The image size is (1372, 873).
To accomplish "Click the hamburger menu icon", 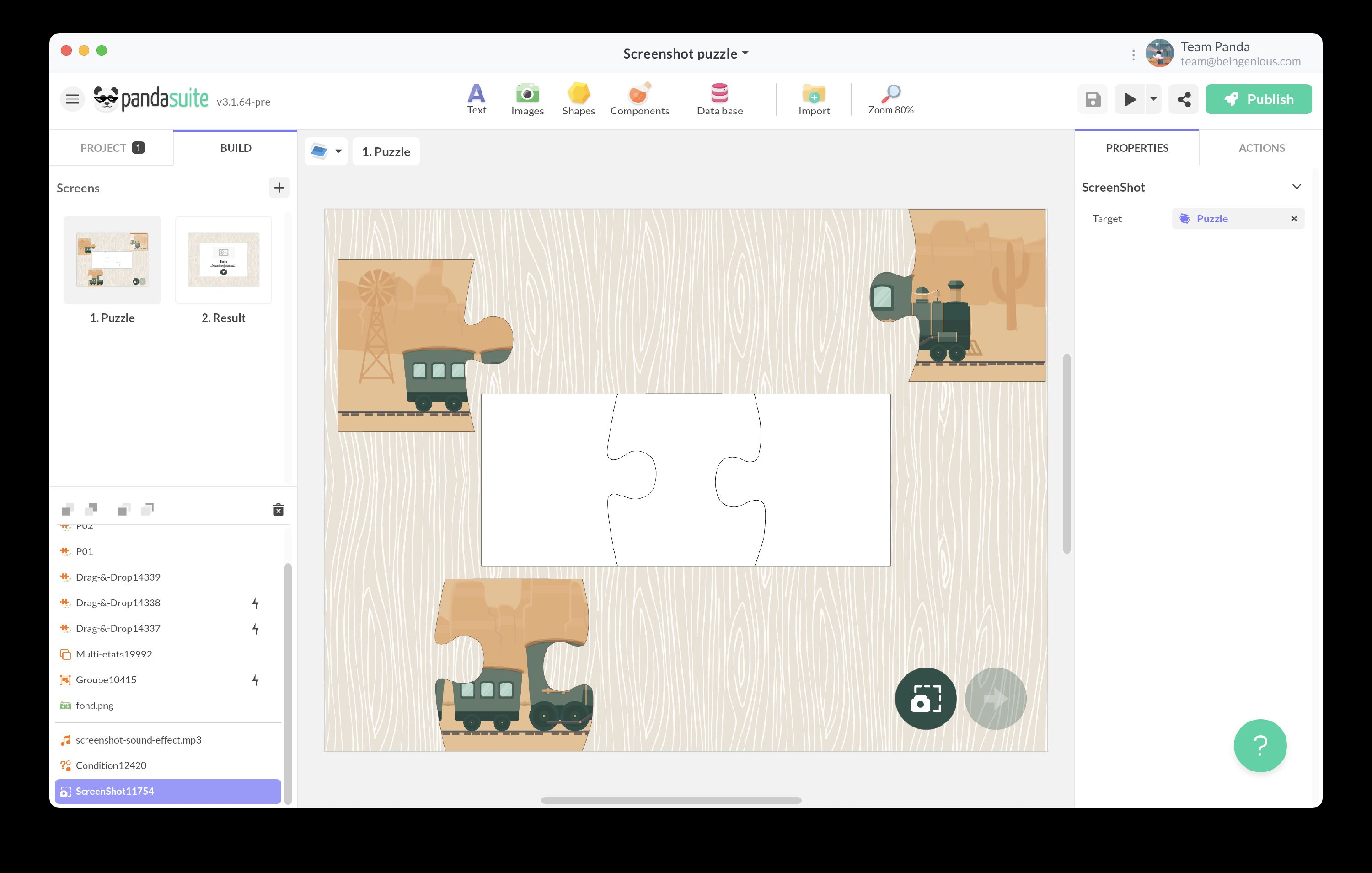I will pos(72,99).
